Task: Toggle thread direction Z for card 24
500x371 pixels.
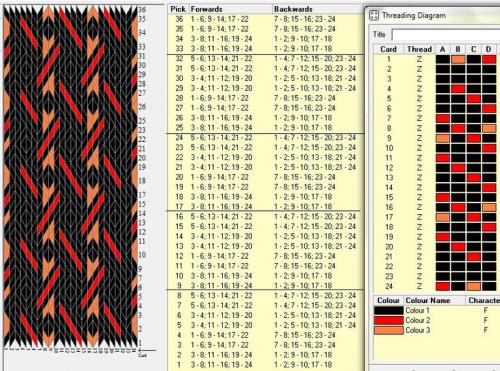Action: pos(419,286)
